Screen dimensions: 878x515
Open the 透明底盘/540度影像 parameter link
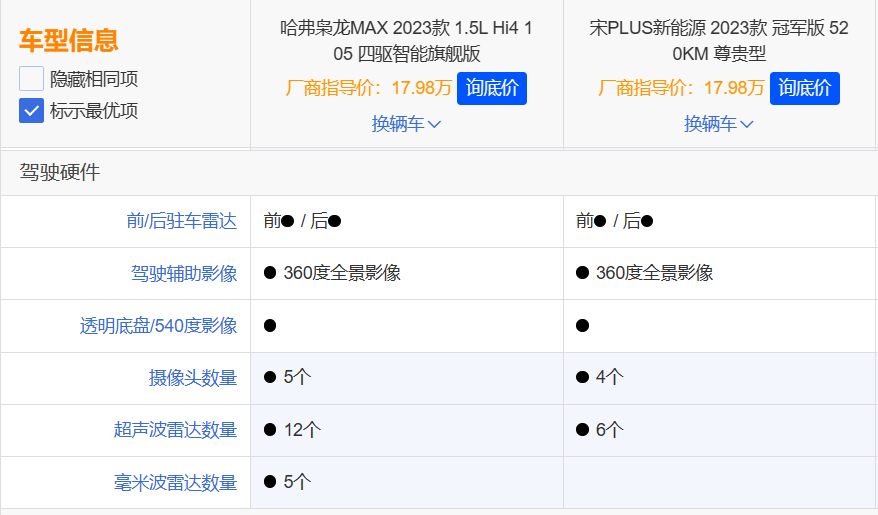158,326
